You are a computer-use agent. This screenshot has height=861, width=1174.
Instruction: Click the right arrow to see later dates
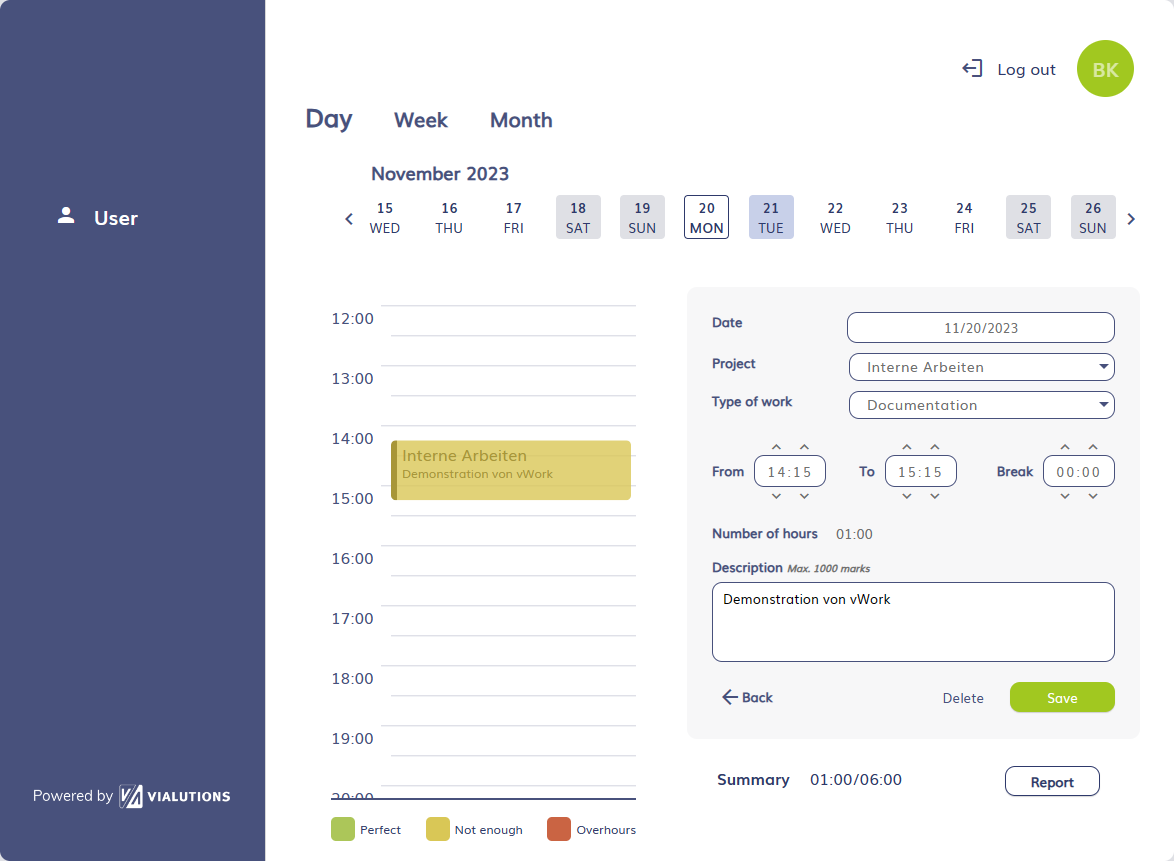[1131, 218]
